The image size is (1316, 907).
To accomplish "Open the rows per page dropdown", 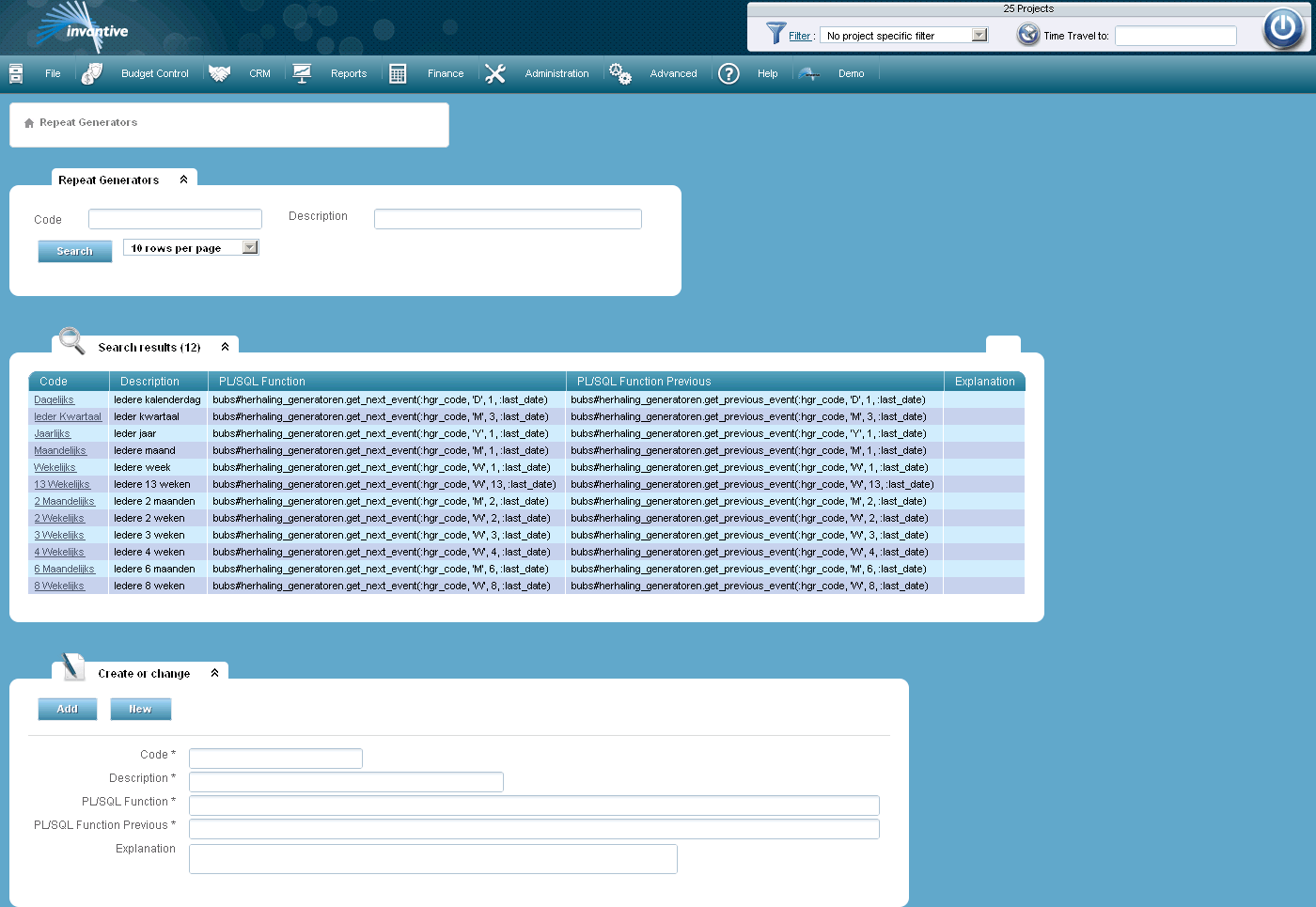I will click(249, 246).
